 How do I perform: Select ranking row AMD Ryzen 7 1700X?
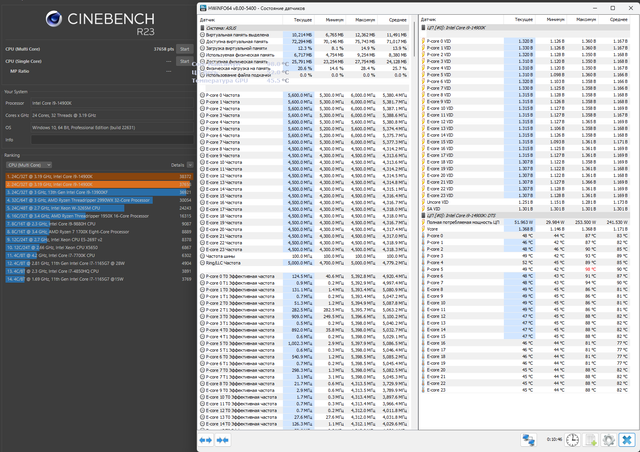pyautogui.click(x=99, y=232)
